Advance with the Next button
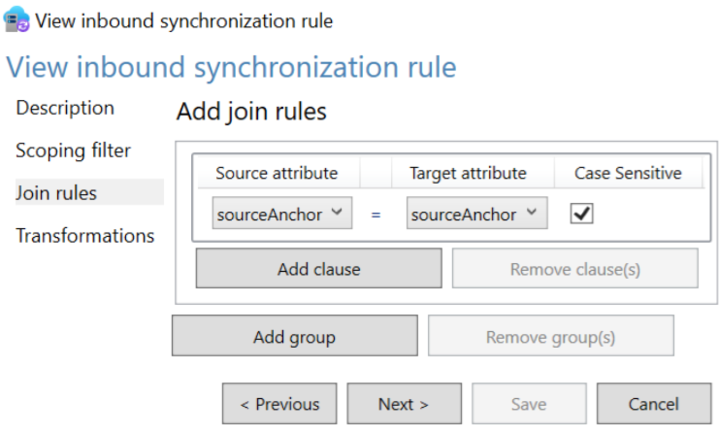Screen dimensions: 719x435 click(x=403, y=404)
